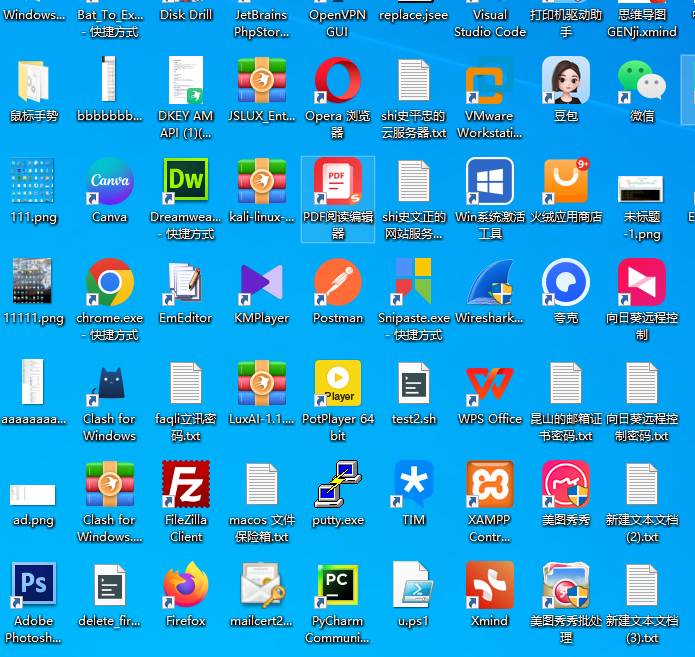Select the 11111.png image thumbnail

32,281
